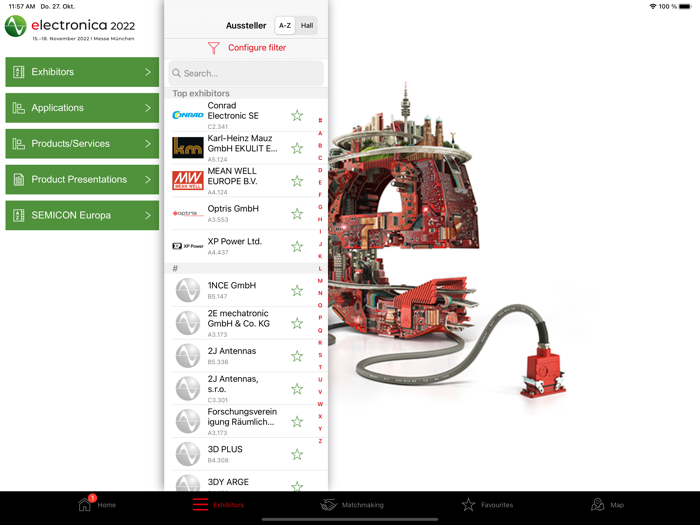Open the Optris logo
Image resolution: width=700 pixels, height=525 pixels.
point(188,213)
